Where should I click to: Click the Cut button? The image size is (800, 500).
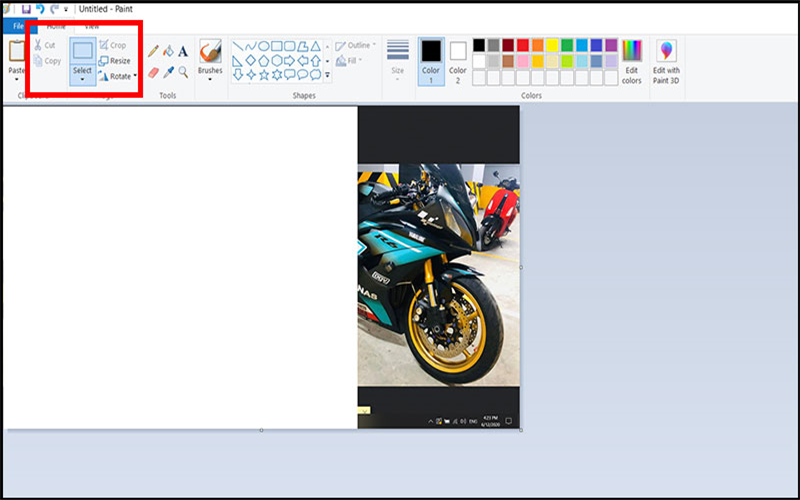(x=44, y=45)
